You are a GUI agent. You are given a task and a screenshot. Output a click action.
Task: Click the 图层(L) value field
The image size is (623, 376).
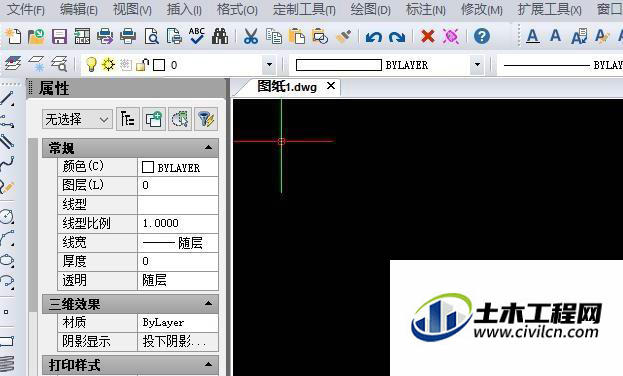click(x=178, y=186)
